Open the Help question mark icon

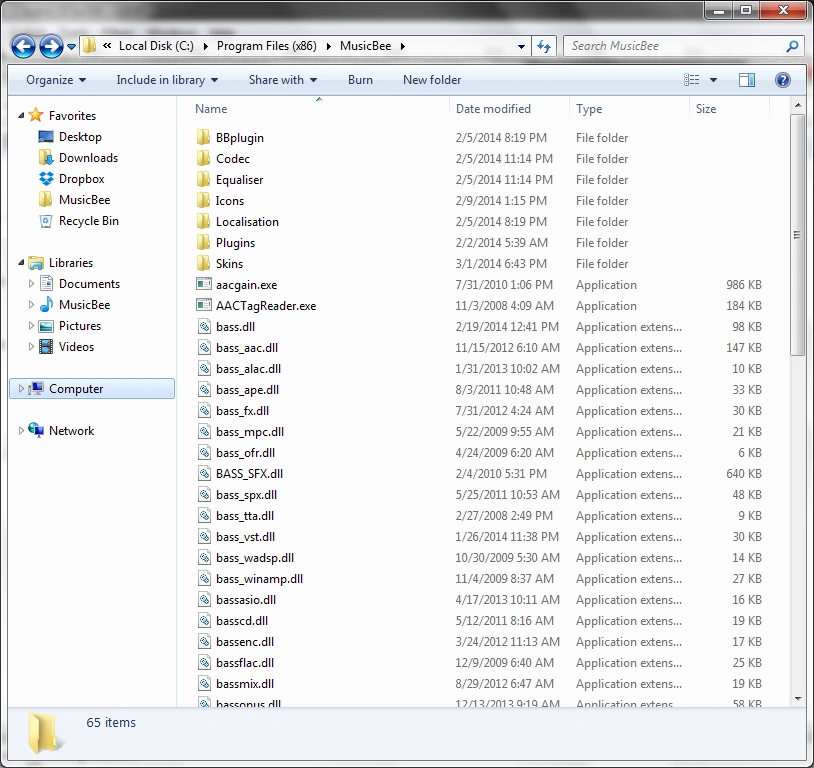coord(783,79)
